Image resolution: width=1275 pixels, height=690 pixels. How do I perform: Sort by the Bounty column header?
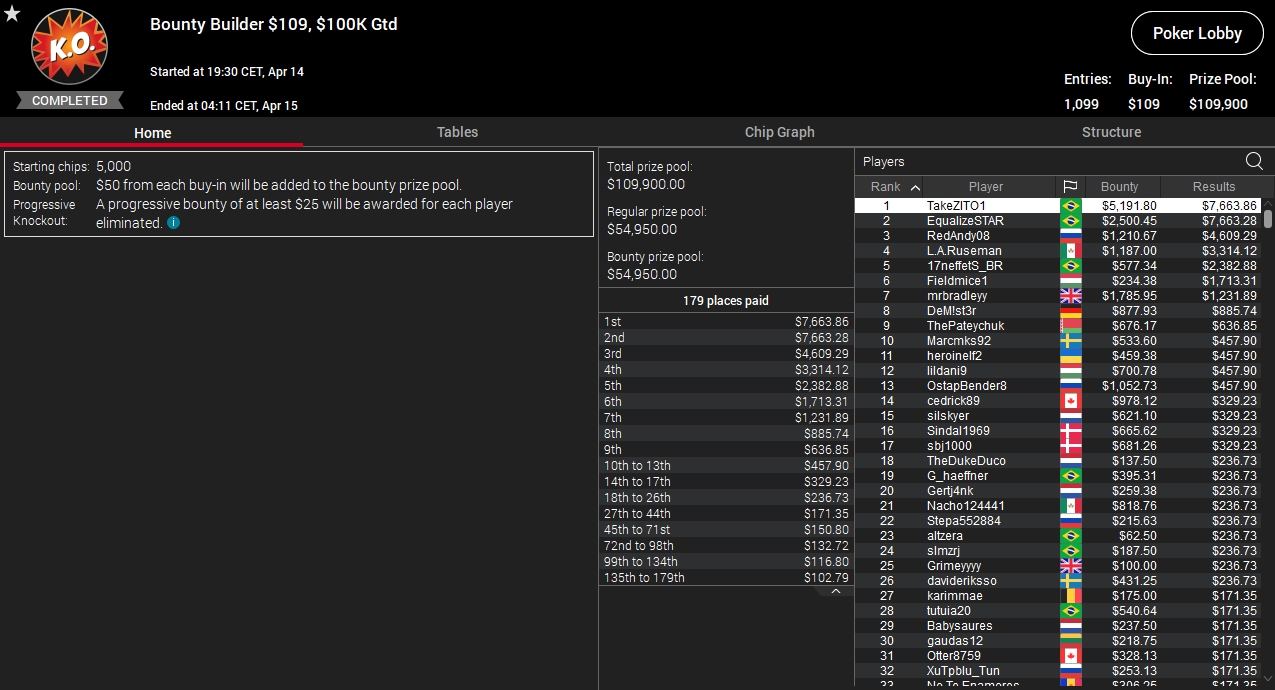point(1120,187)
